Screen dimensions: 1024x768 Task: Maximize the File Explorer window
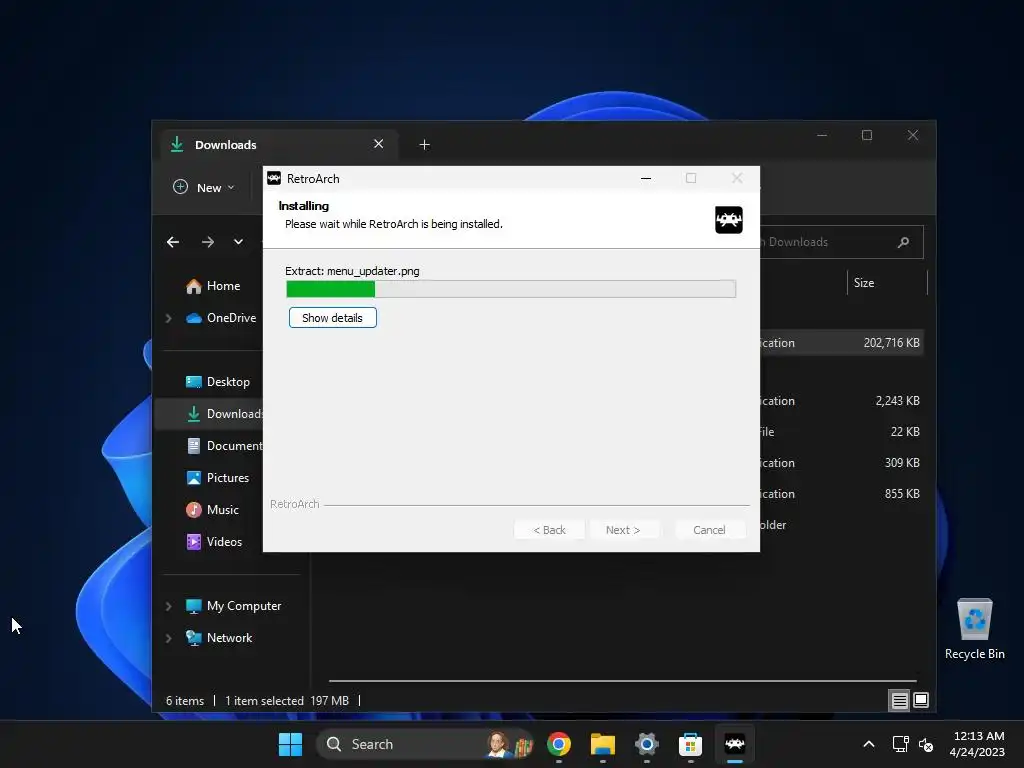pyautogui.click(x=867, y=135)
